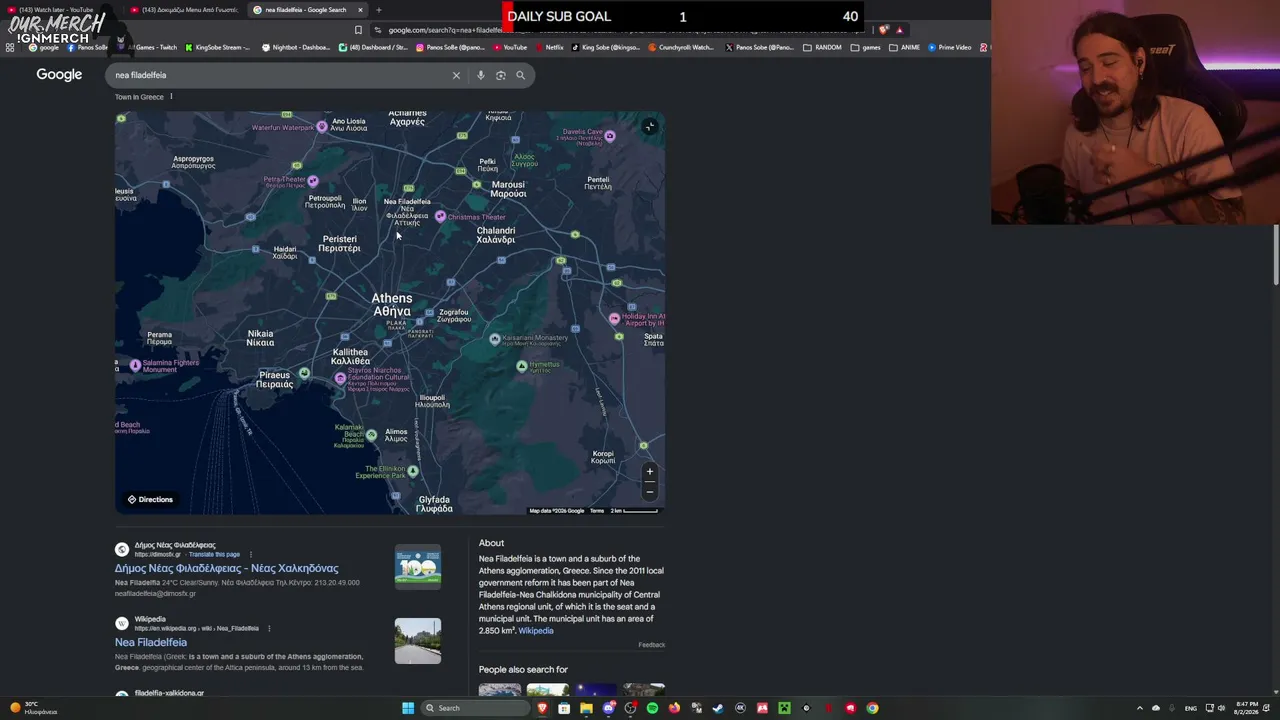The image size is (1280, 720).
Task: Select the nea filadelfeia Google Search tab
Action: (305, 10)
